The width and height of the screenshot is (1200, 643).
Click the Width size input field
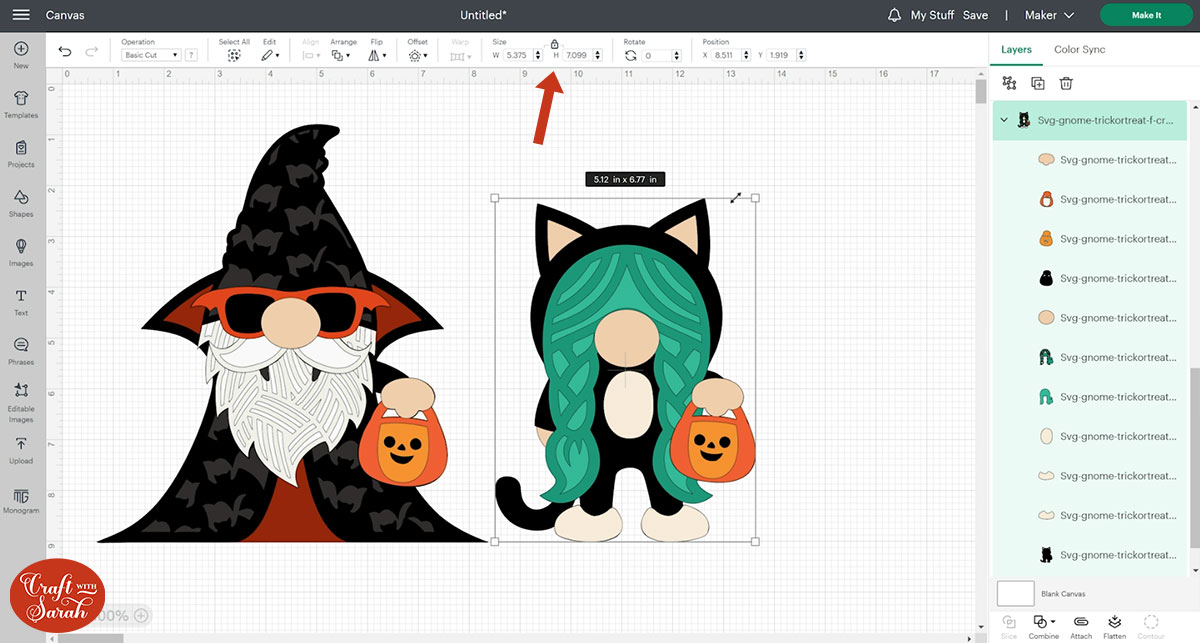pyautogui.click(x=522, y=55)
